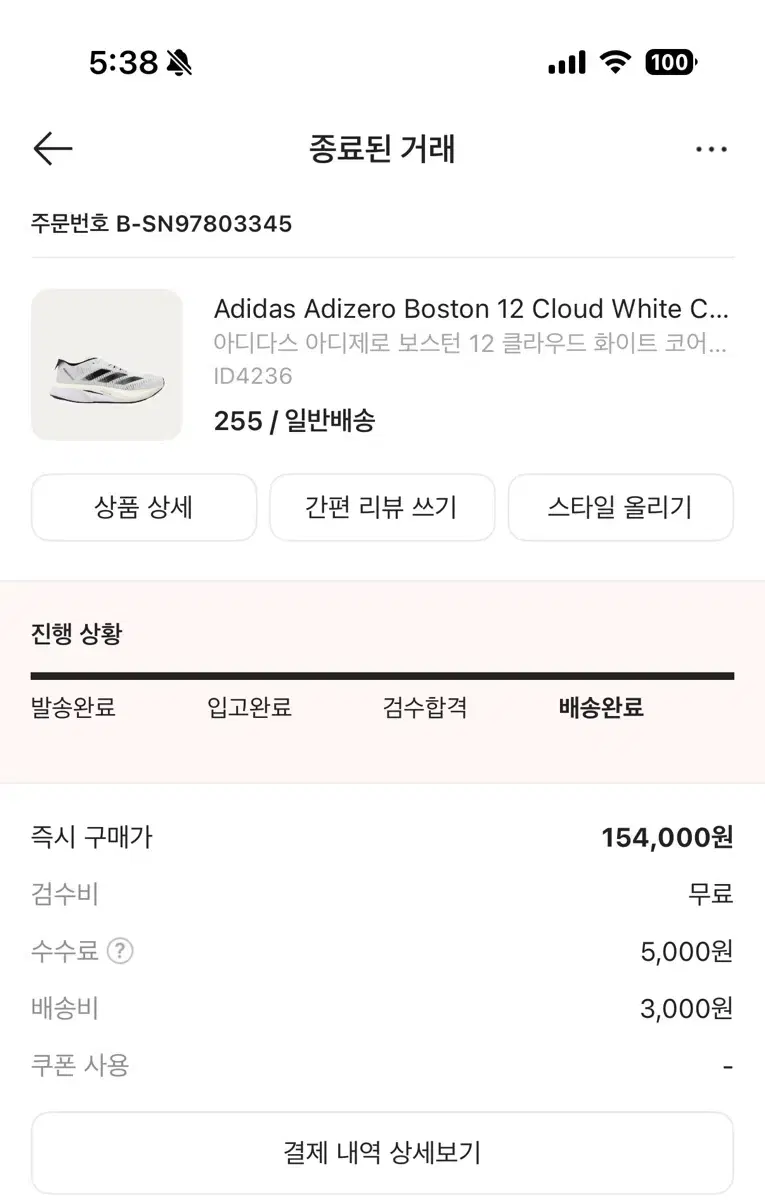Tap the muted bell icon in status bar
Screen dimensions: 765x1200
coord(180,64)
